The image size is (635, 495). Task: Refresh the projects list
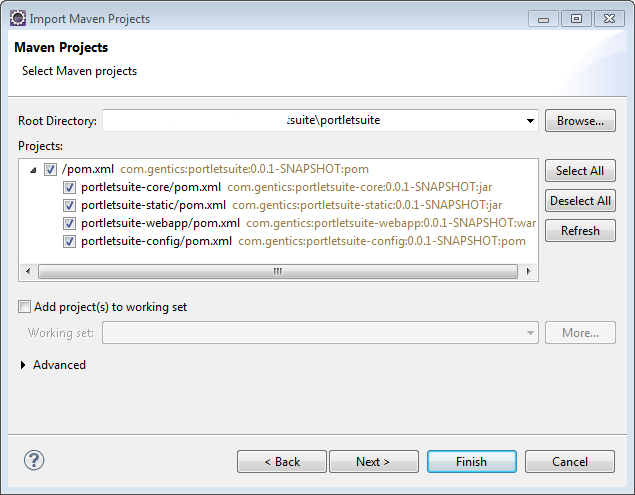(580, 230)
